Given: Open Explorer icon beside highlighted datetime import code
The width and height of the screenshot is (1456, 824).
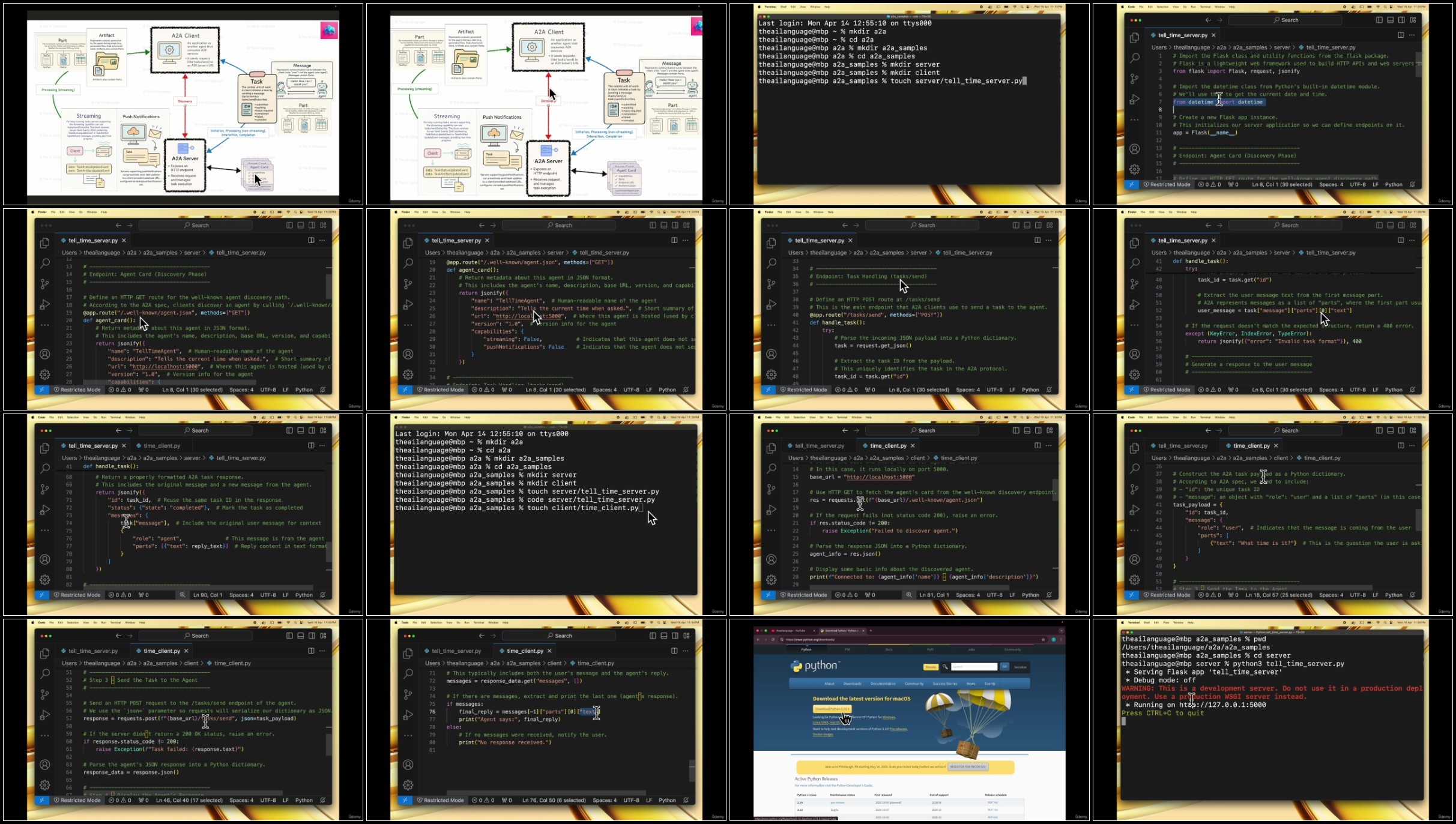Looking at the screenshot, I should pyautogui.click(x=1134, y=38).
